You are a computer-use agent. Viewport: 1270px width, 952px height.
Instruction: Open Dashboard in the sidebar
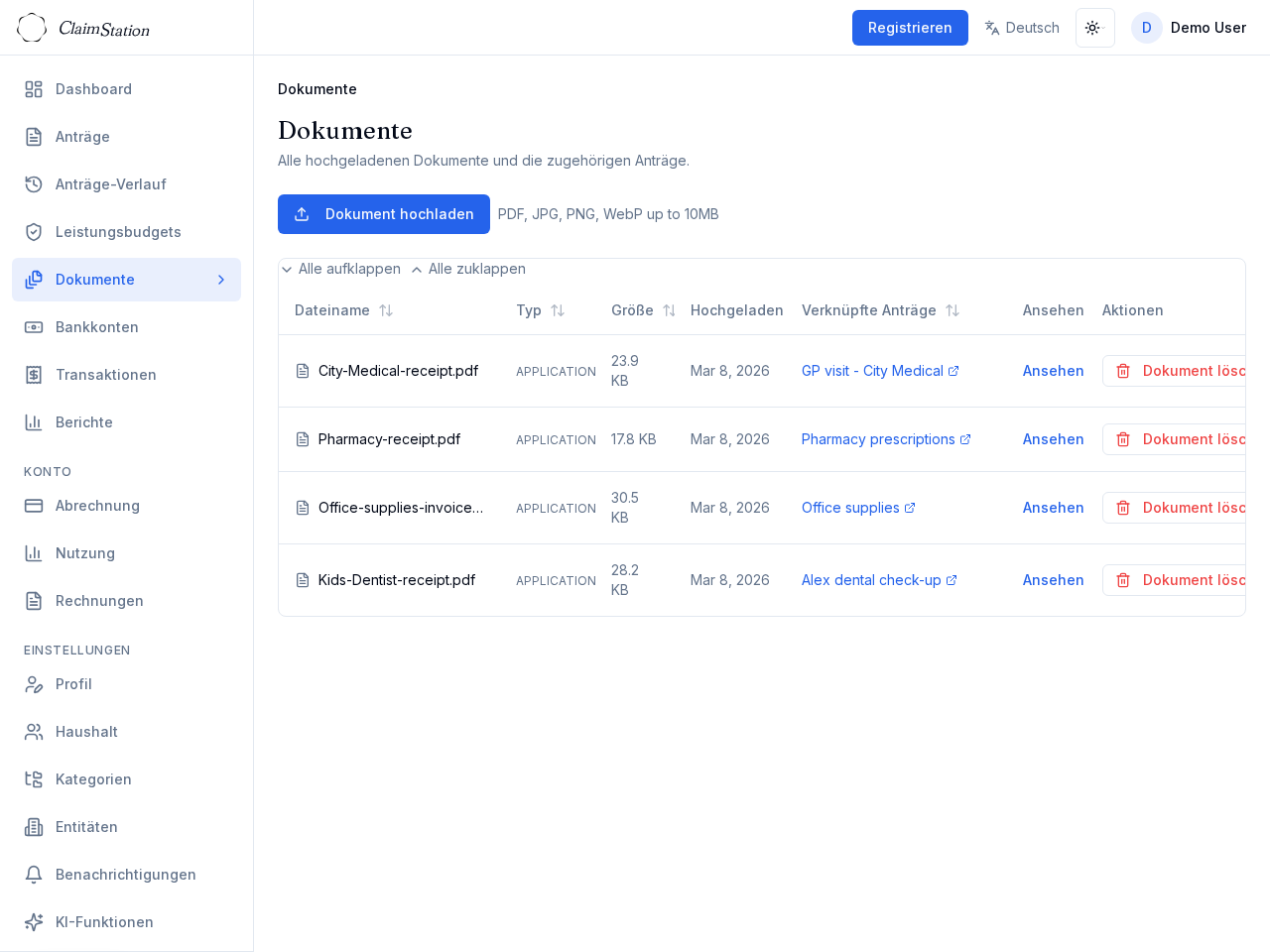(93, 89)
